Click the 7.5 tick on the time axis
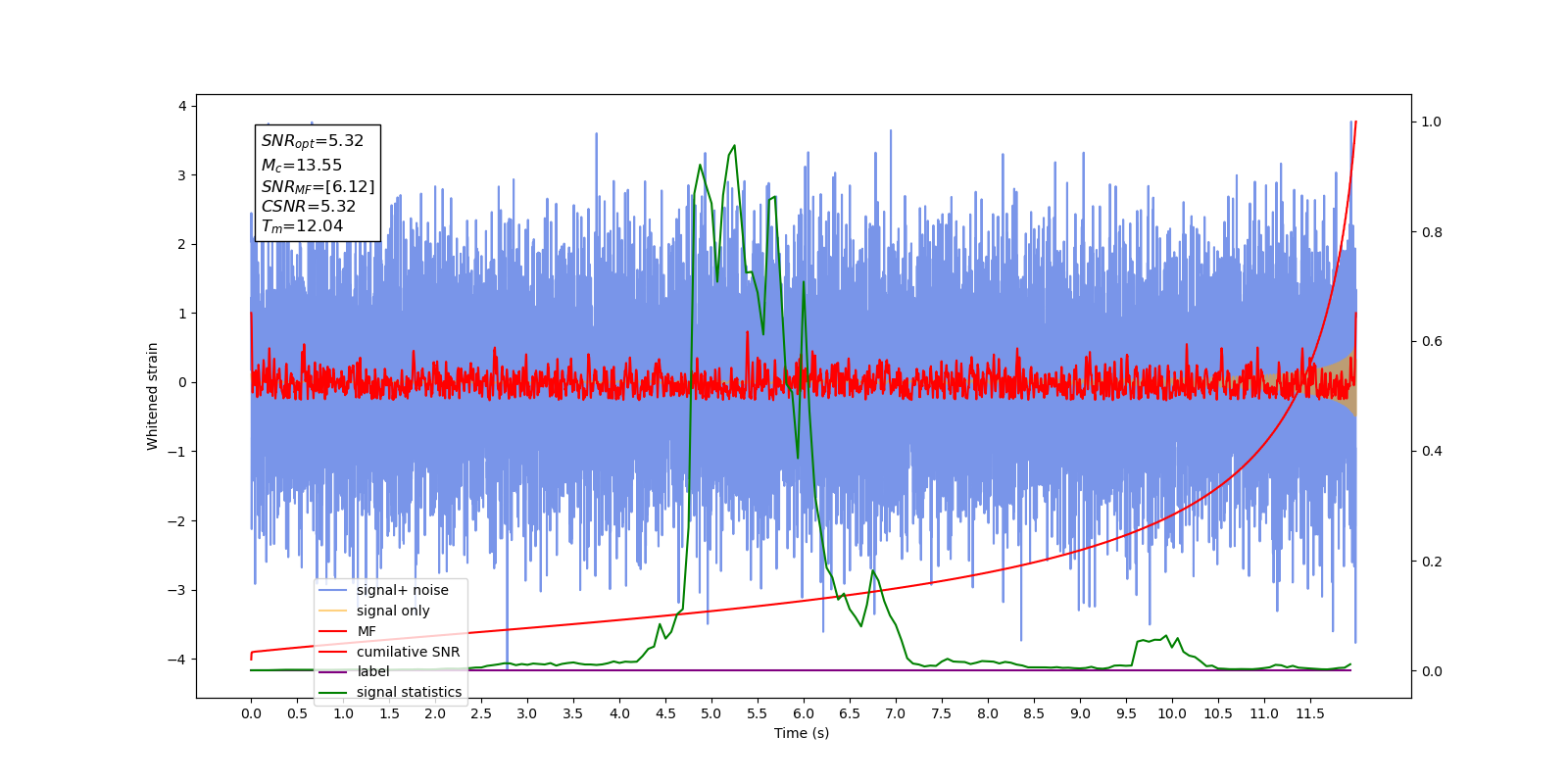The height and width of the screenshot is (784, 1568). [942, 713]
